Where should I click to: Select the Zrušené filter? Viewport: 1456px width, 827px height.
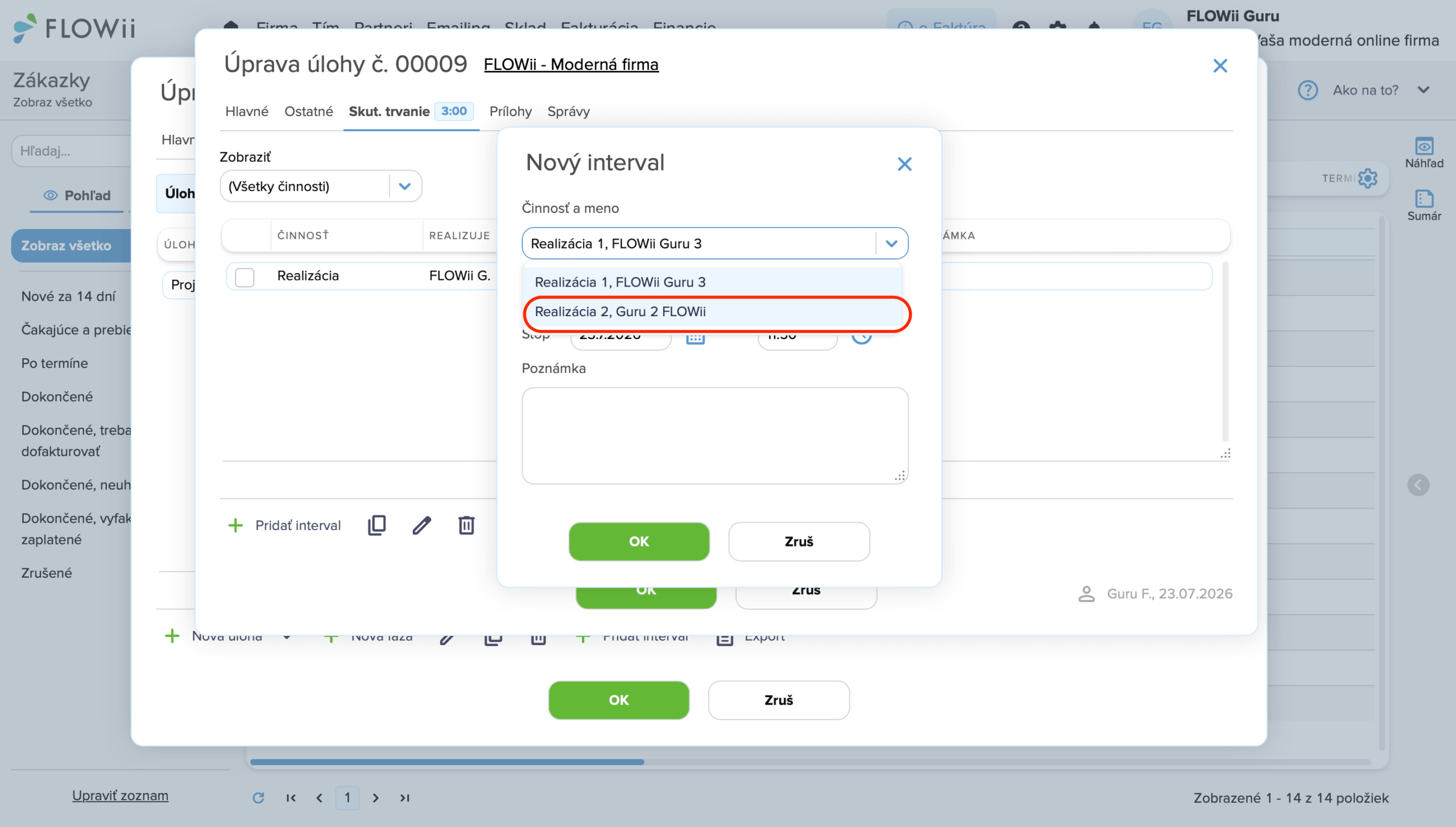[47, 573]
